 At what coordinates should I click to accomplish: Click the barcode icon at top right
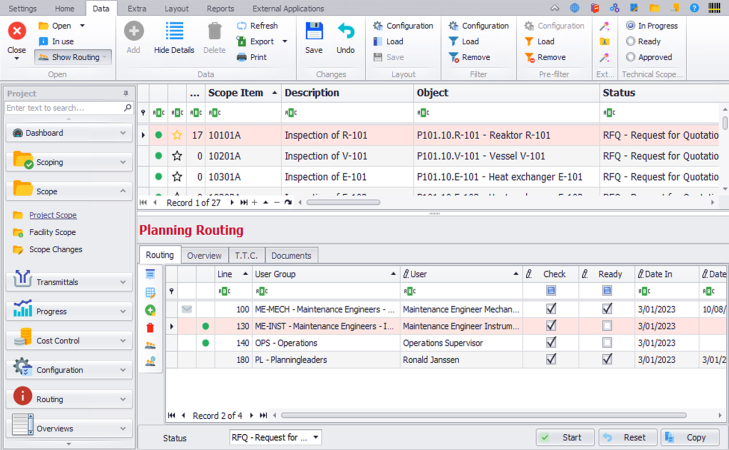pyautogui.click(x=714, y=8)
